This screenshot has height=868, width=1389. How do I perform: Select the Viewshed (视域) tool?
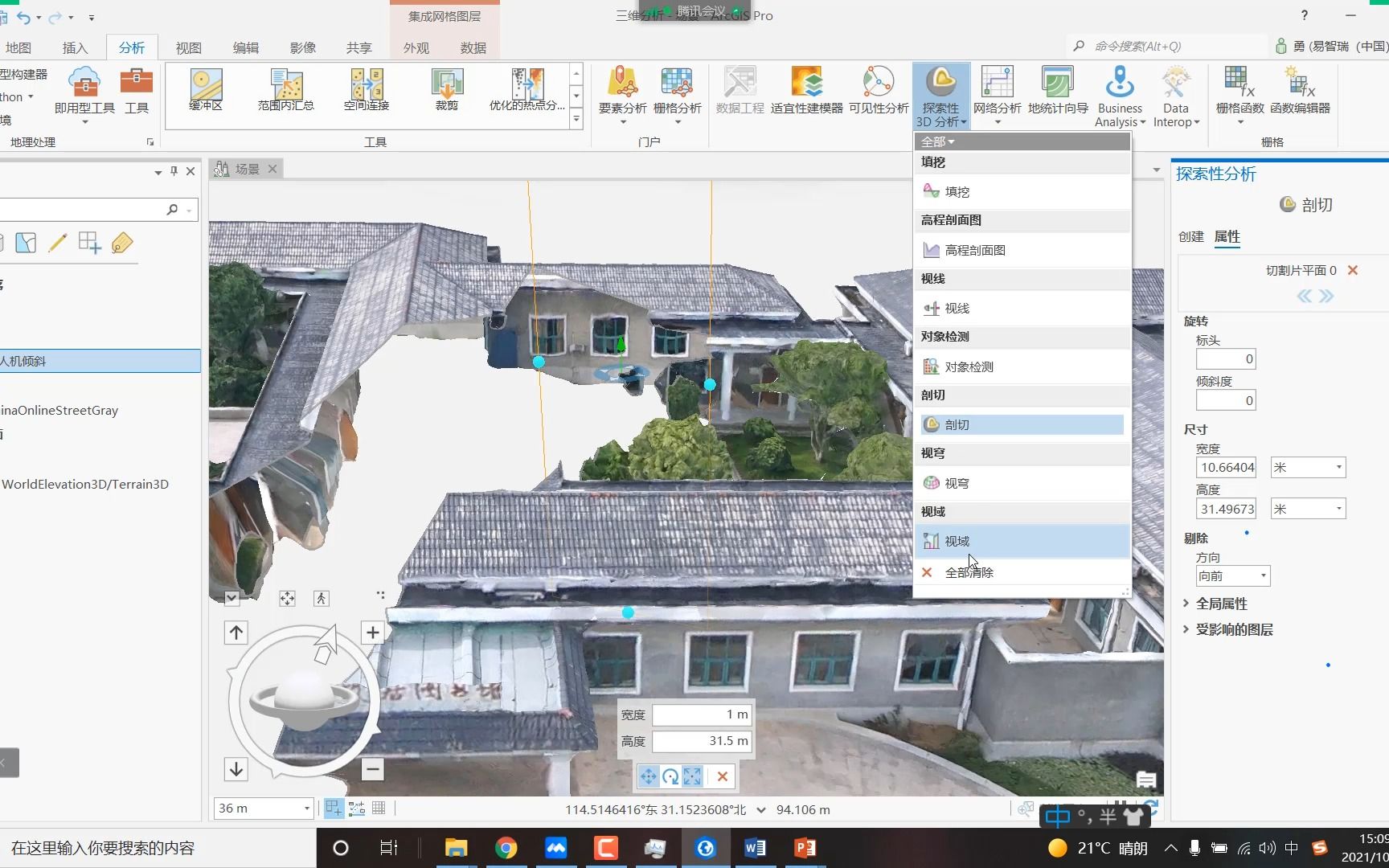1022,541
